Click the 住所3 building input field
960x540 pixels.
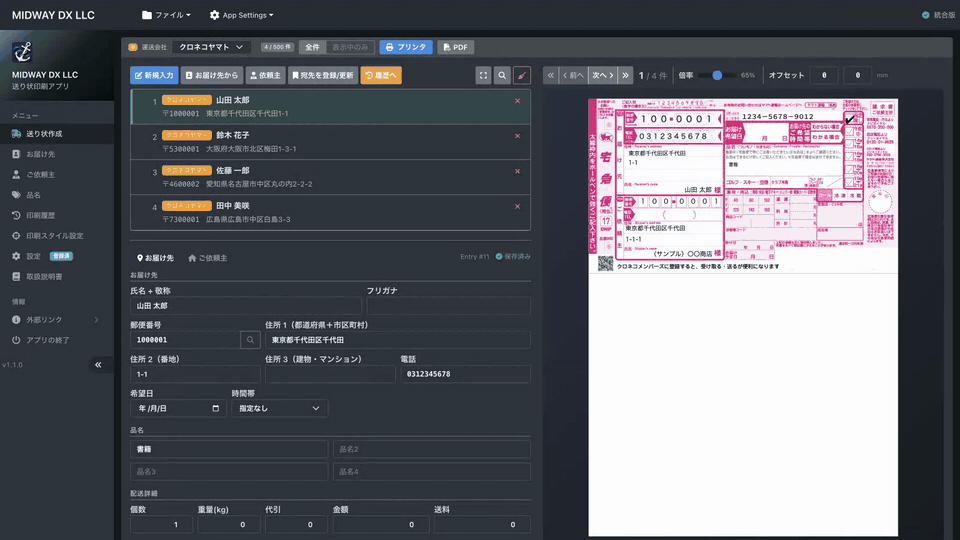click(x=330, y=374)
